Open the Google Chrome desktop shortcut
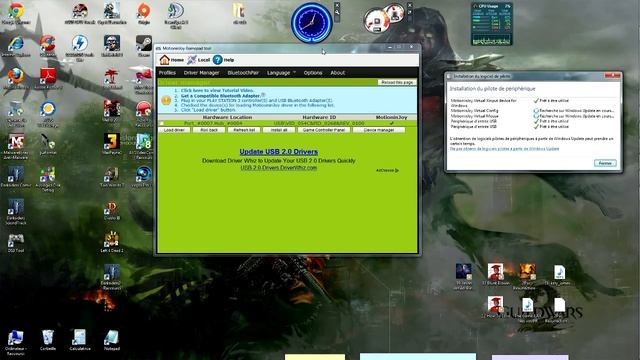This screenshot has width=640, height=360. 16,11
